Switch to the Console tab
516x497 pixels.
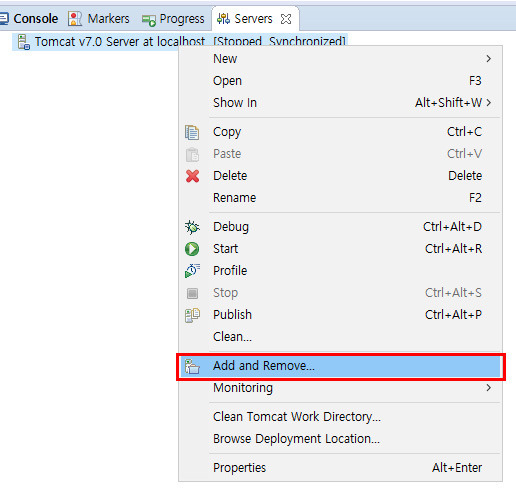[29, 19]
